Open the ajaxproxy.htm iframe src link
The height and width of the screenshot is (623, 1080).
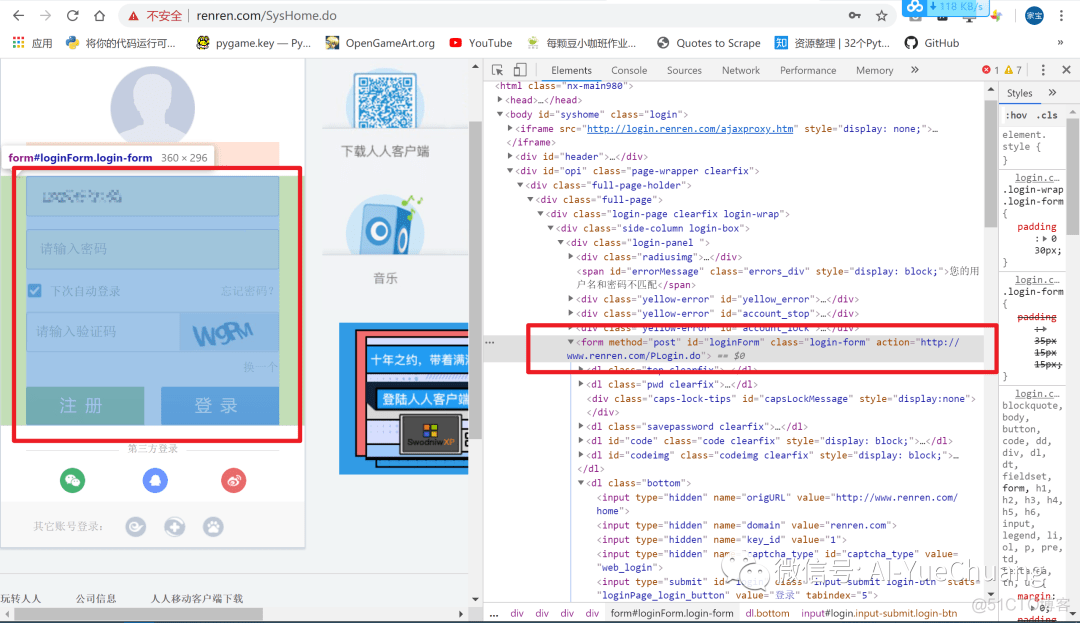pos(689,129)
